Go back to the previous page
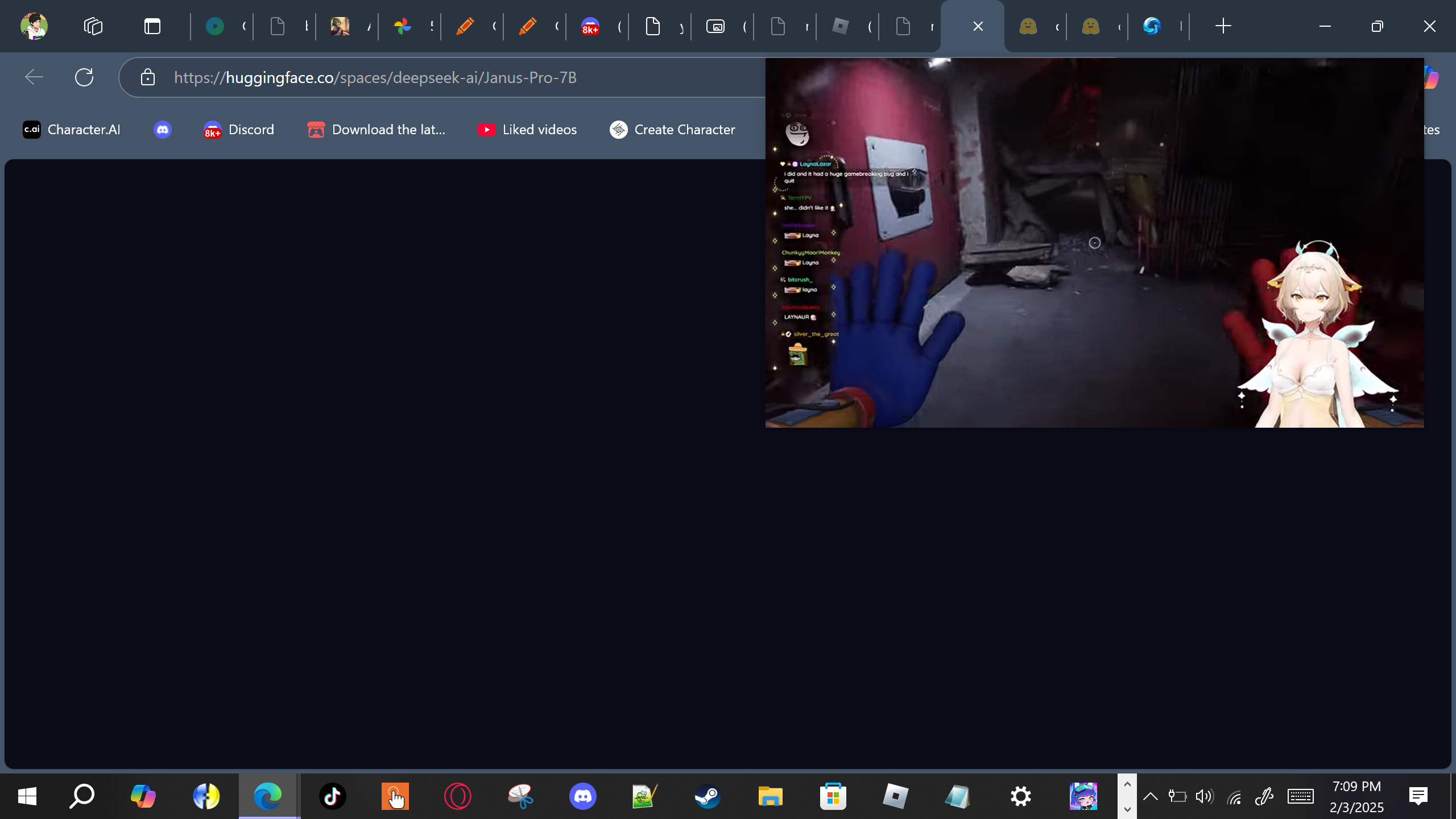Image resolution: width=1456 pixels, height=819 pixels. [34, 77]
